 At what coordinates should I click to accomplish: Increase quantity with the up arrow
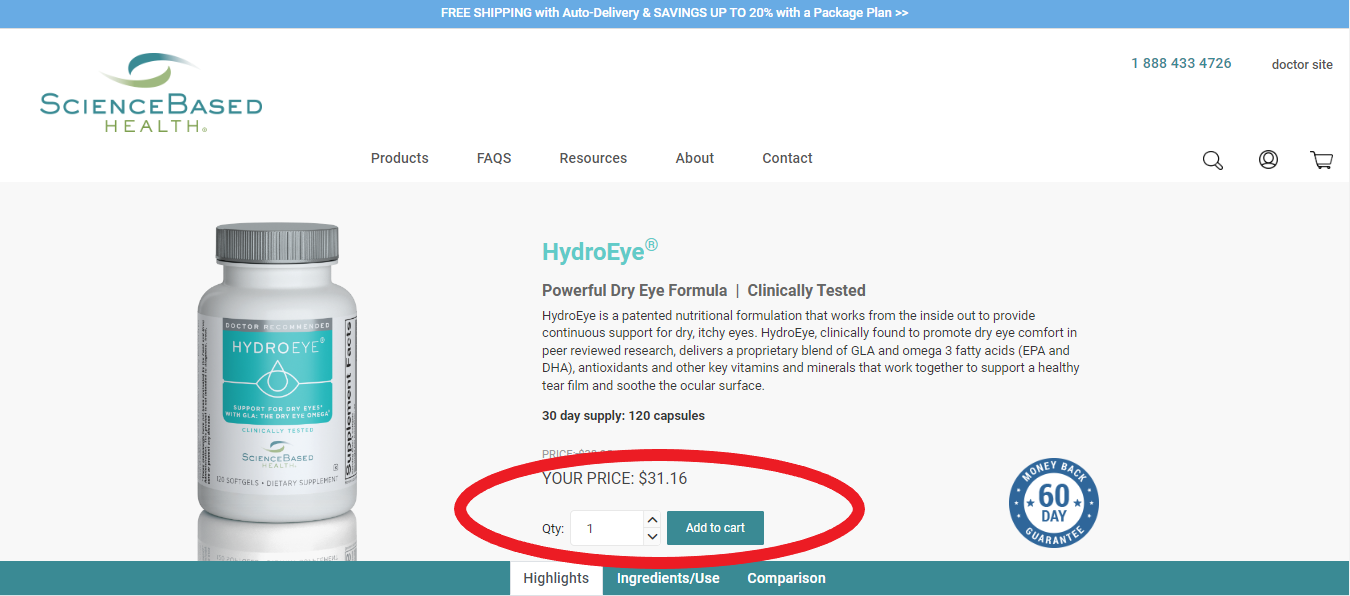point(652,520)
